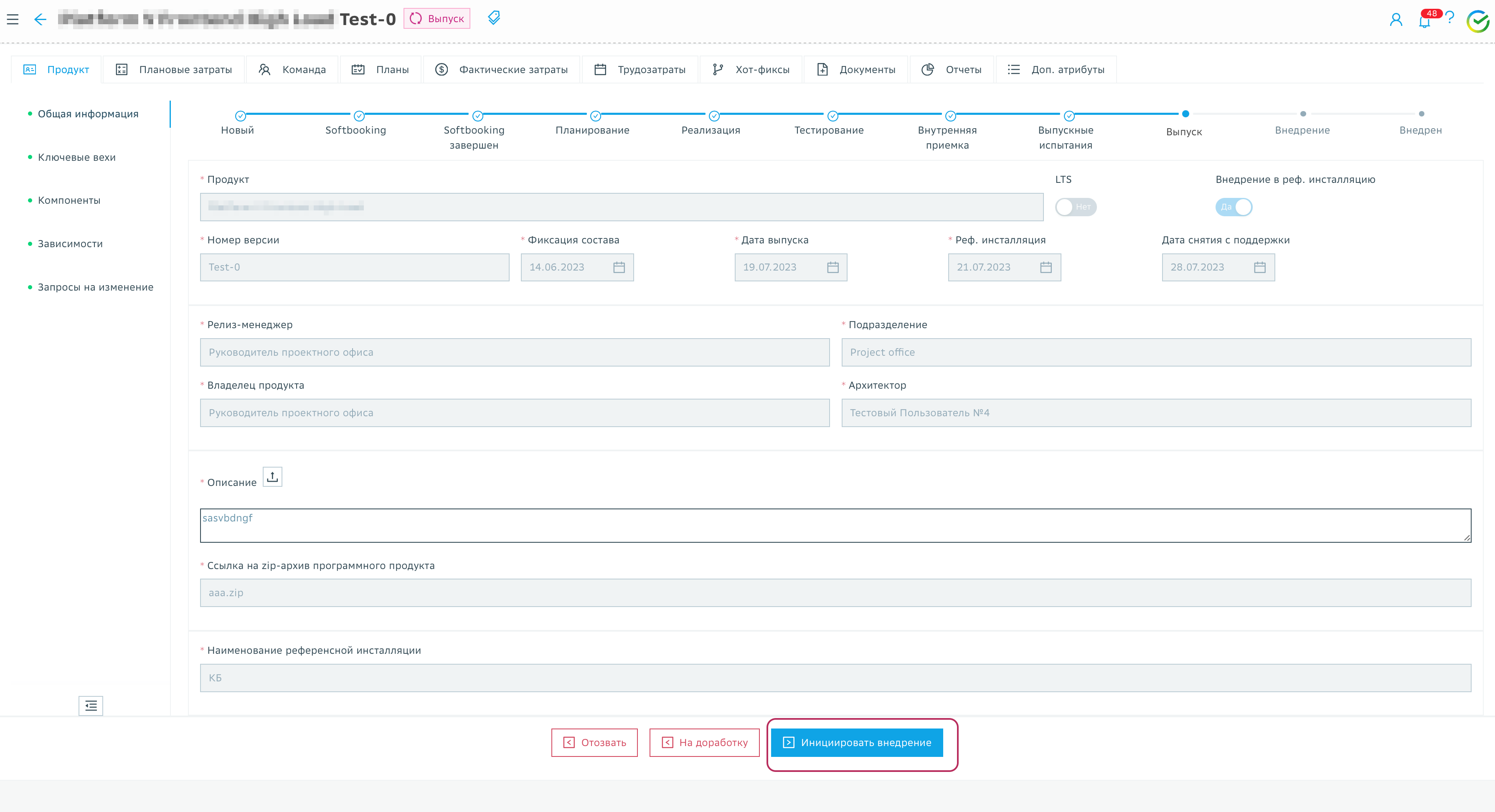Image resolution: width=1495 pixels, height=812 pixels.
Task: Click the back arrow icon
Action: tap(40, 19)
